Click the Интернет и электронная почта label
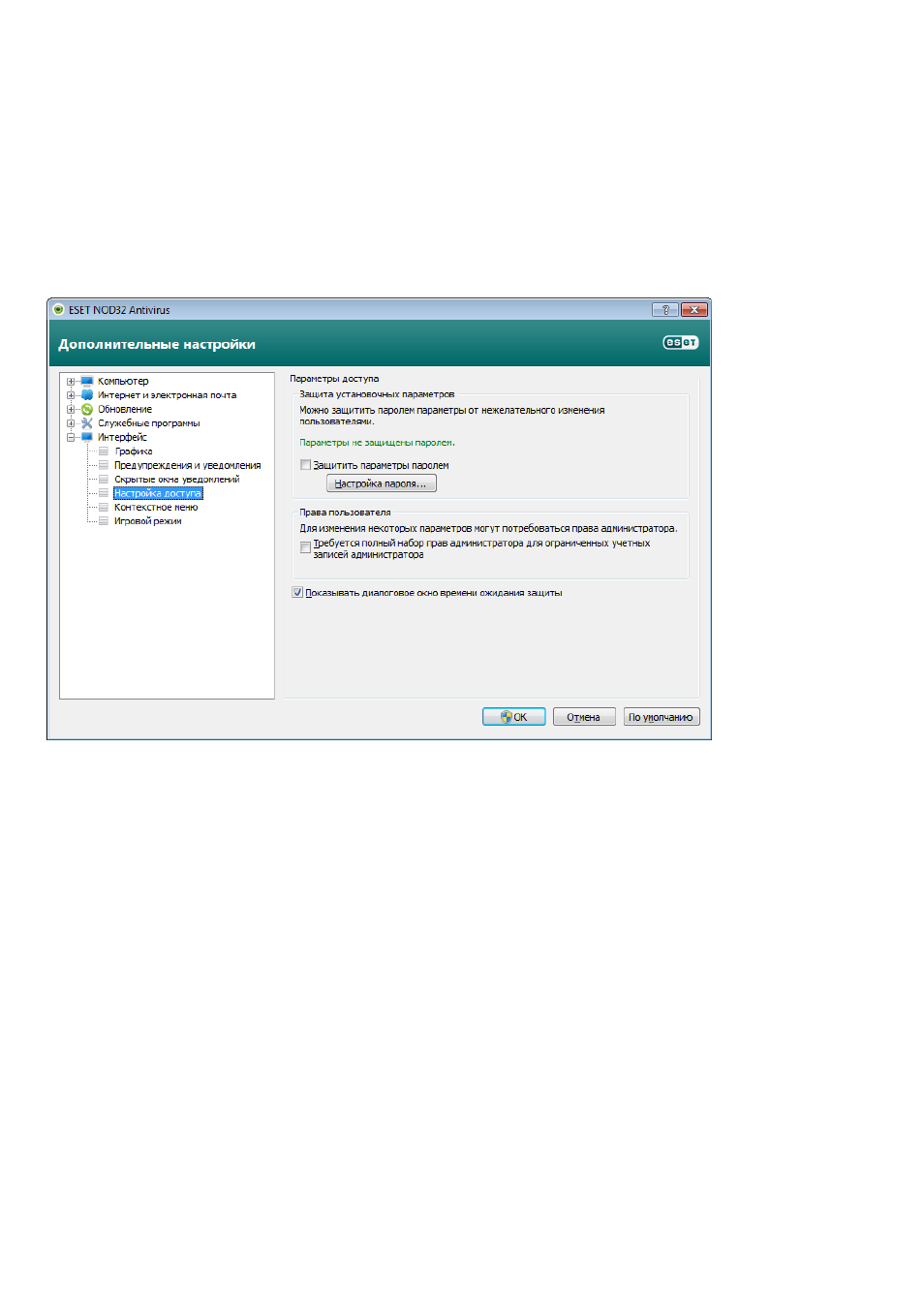The width and height of the screenshot is (924, 1308). tap(167, 395)
